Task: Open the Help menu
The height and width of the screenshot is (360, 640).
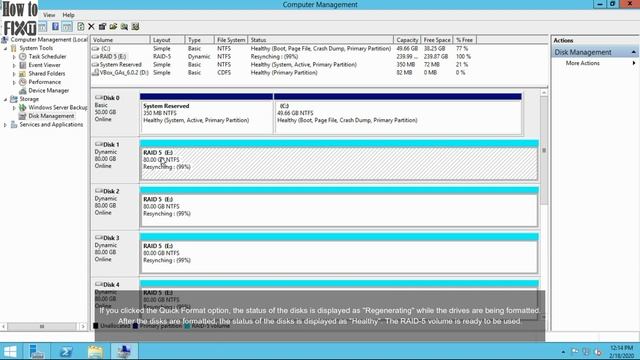Action: [x=68, y=15]
